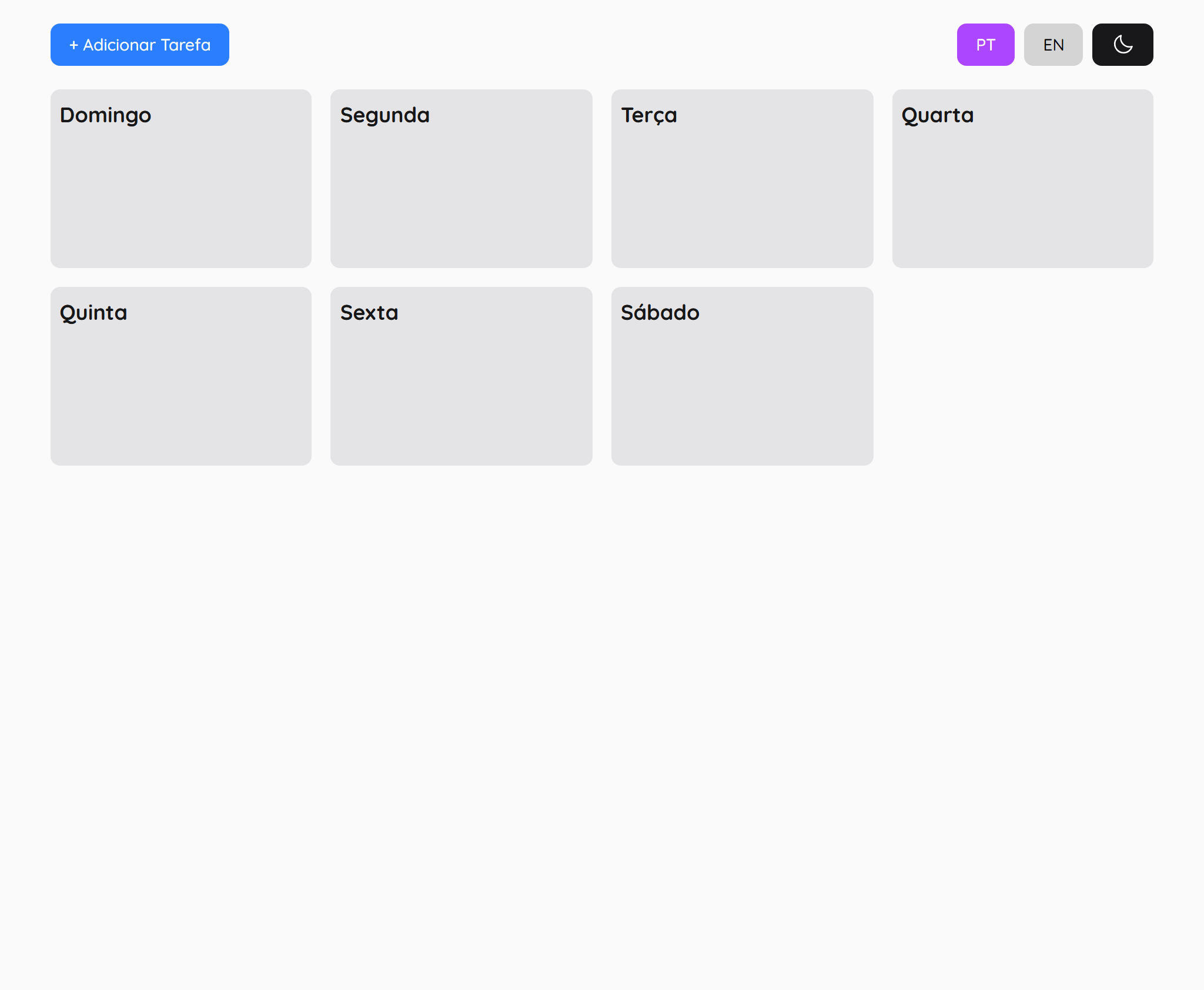Select the Domingo day card

[x=181, y=179]
